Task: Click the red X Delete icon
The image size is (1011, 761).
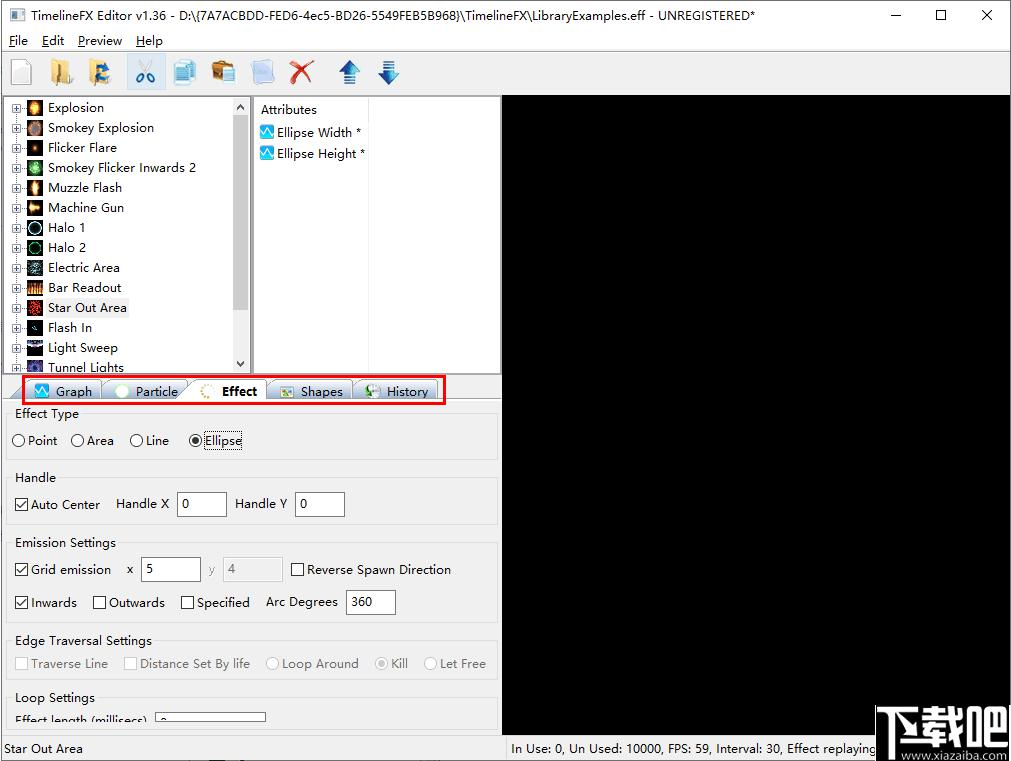Action: pos(301,72)
